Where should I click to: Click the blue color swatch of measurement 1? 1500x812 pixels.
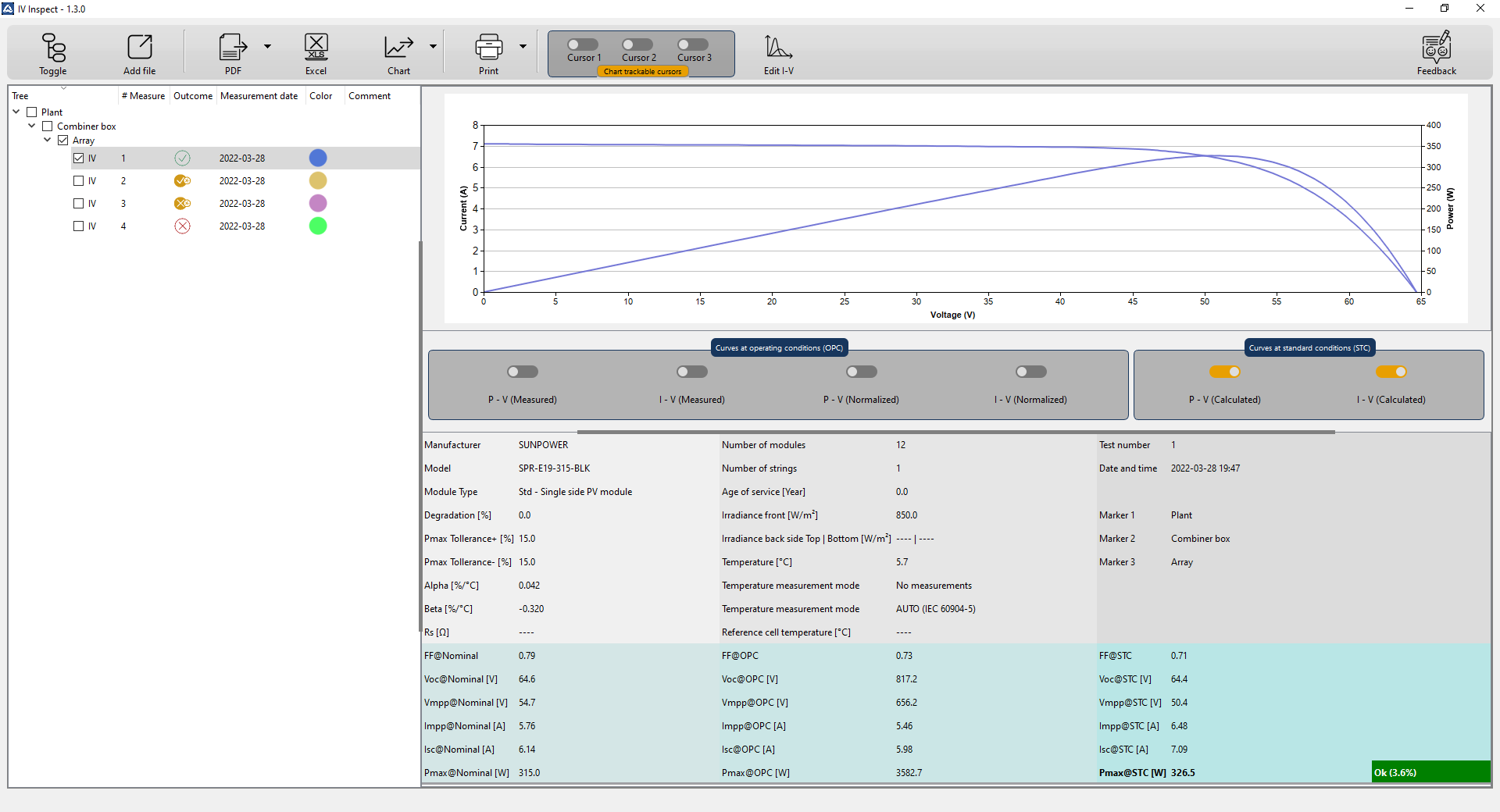(x=318, y=158)
